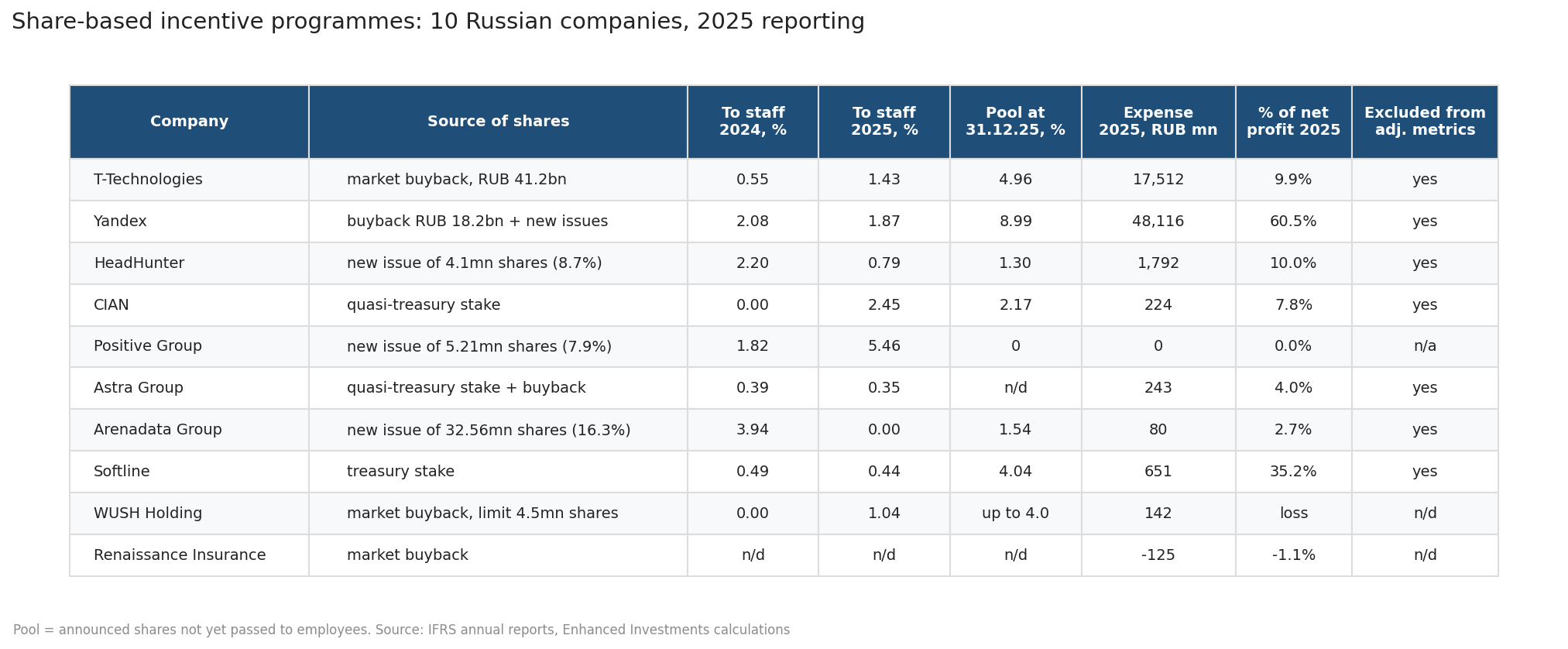
Task: Click Softline net profit share '35.2%'
Action: (x=1293, y=472)
